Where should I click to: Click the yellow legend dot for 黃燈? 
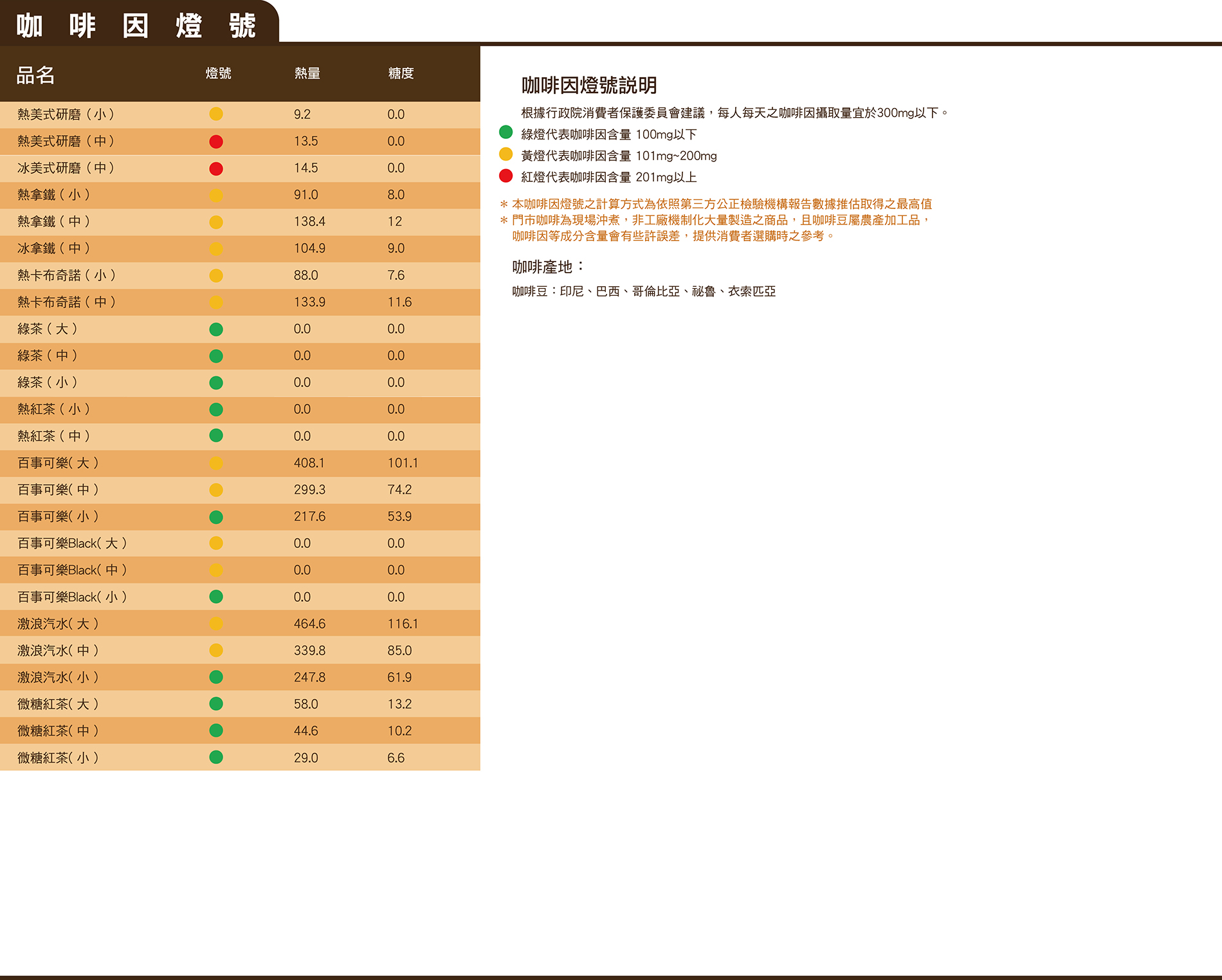[506, 154]
